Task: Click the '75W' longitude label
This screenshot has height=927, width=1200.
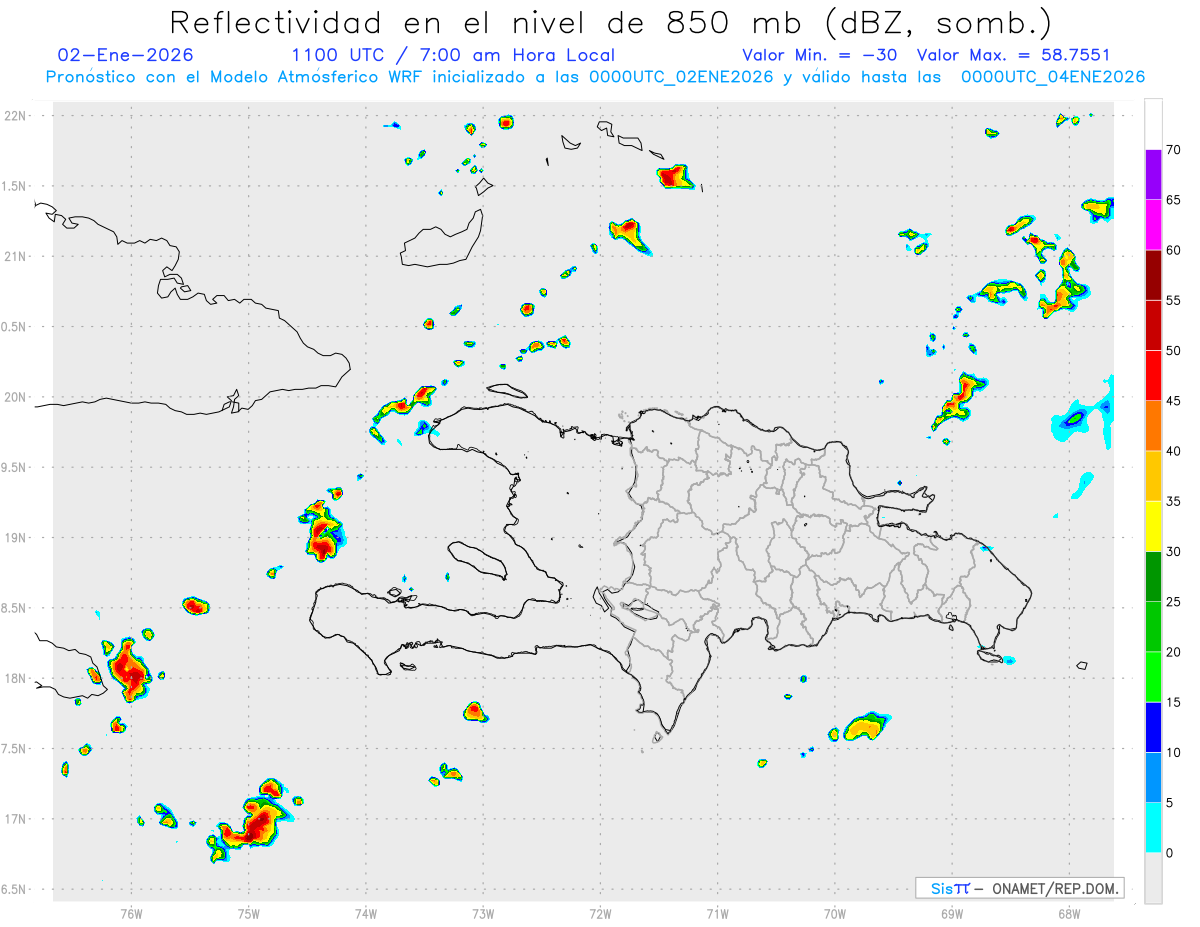Action: pos(248,913)
